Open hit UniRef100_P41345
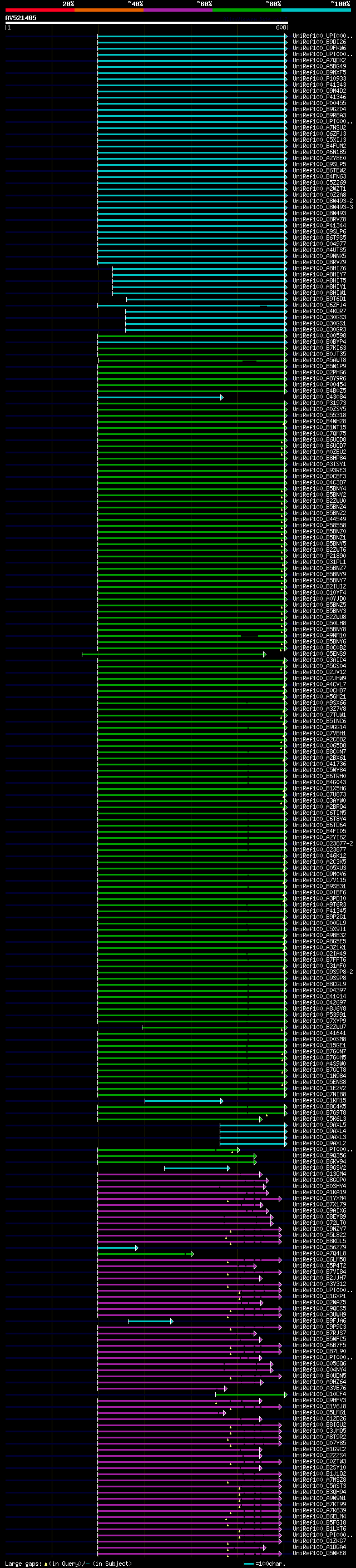This screenshot has width=356, height=1568. [x=319, y=911]
